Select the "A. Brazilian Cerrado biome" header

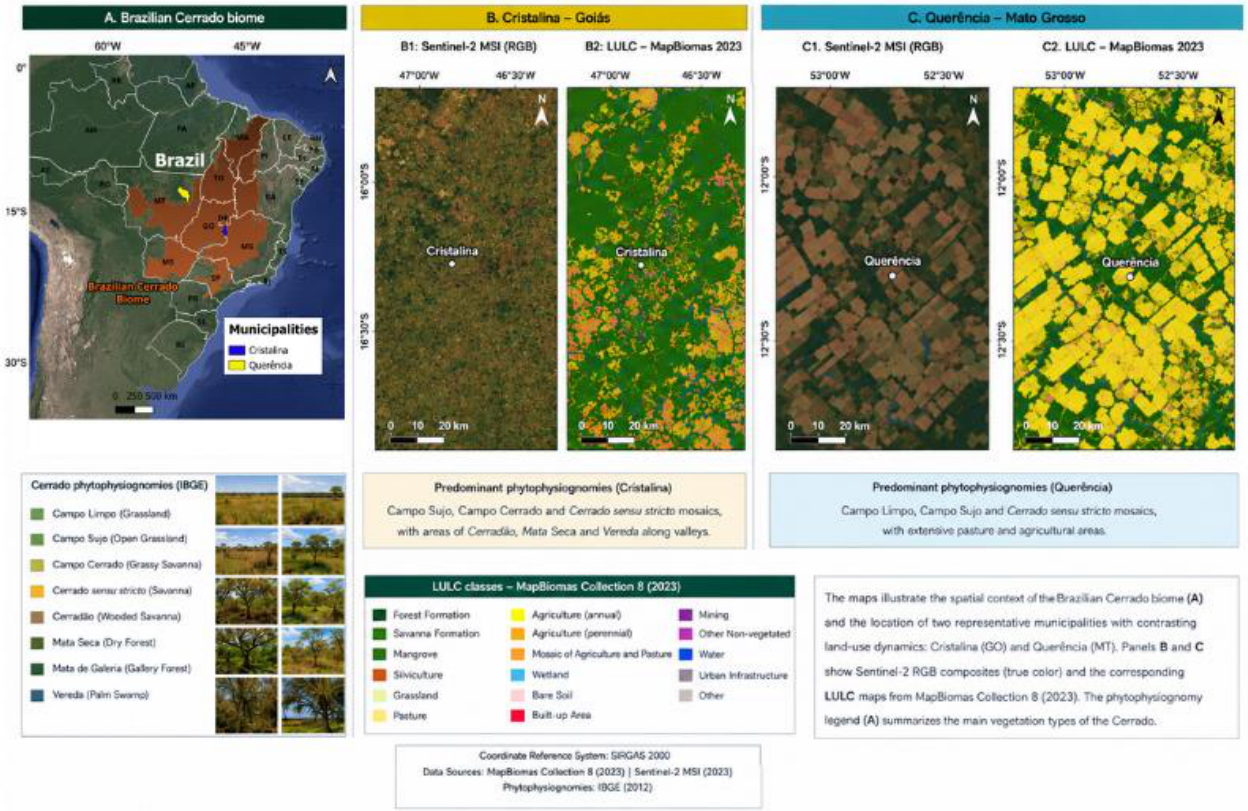coord(184,16)
